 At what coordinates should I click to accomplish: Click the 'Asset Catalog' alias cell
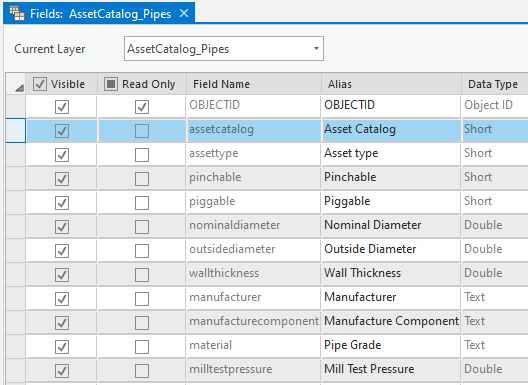[391, 130]
